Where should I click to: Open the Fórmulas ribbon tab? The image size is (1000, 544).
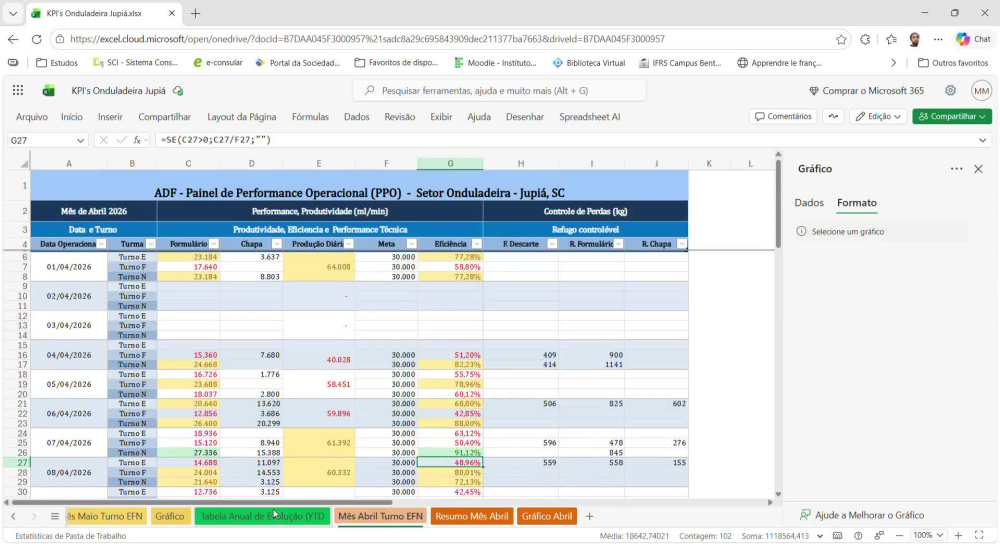[310, 117]
